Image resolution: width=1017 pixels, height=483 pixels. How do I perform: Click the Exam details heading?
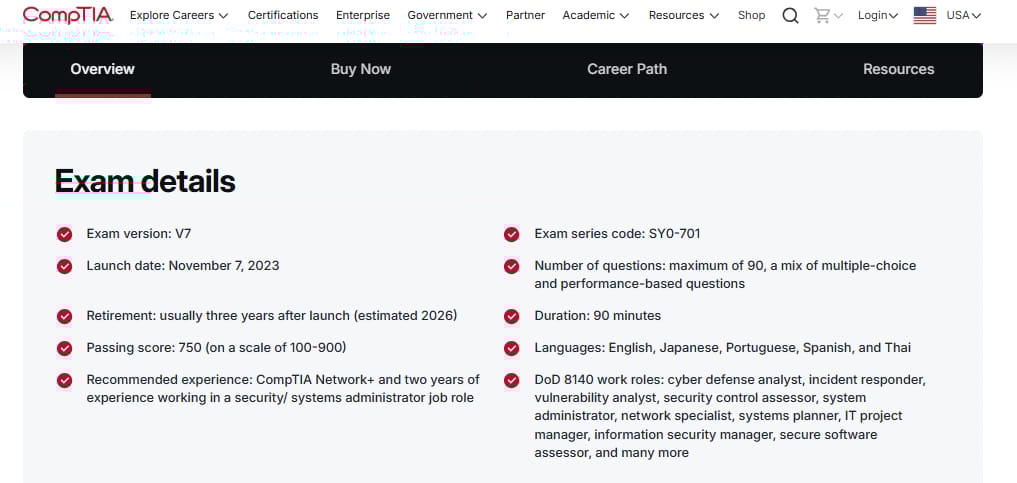pos(145,181)
